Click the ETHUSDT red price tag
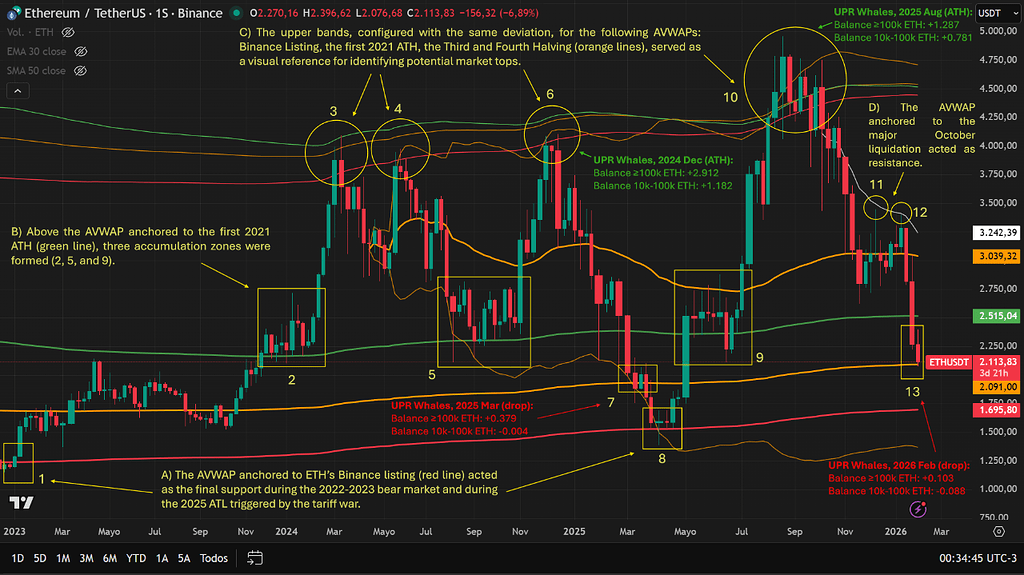1024x575 pixels. pos(949,361)
